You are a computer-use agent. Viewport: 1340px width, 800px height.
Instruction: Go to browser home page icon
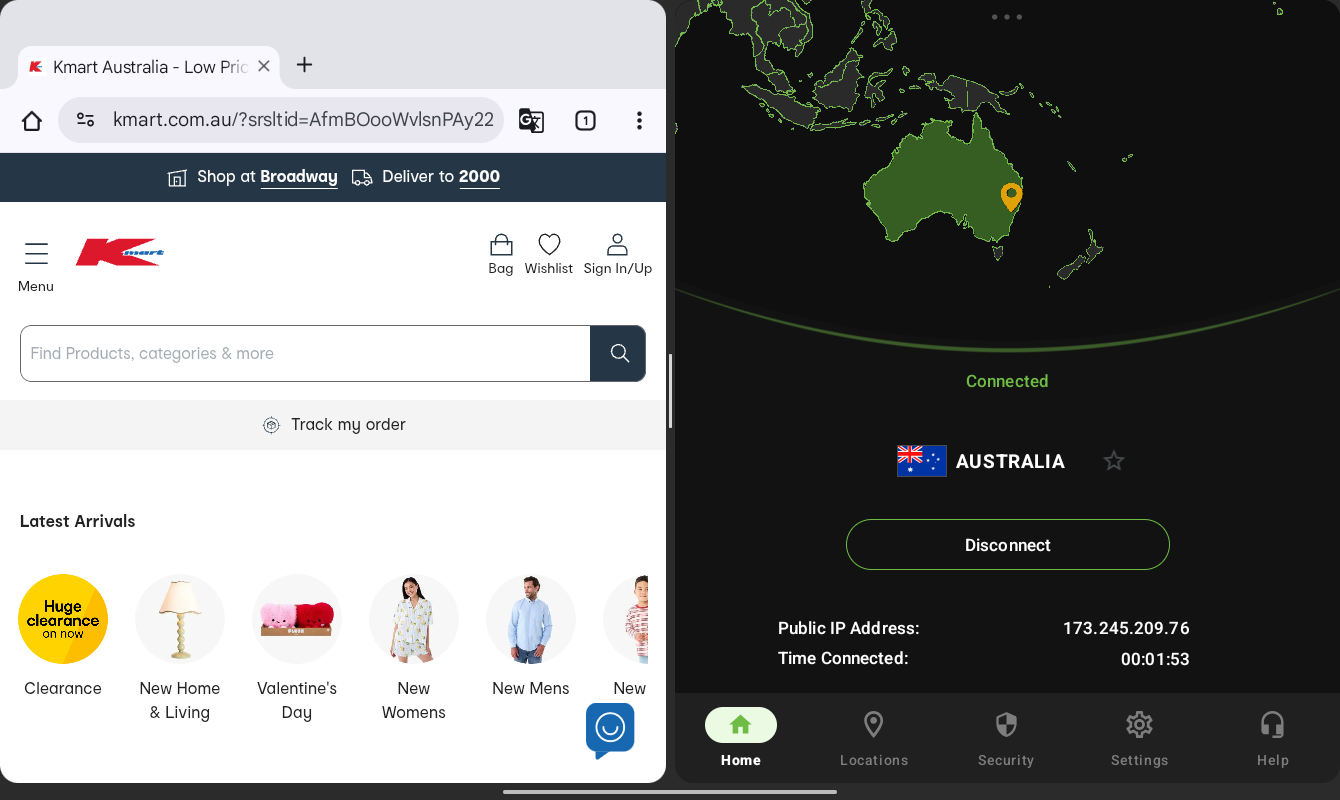(x=32, y=121)
